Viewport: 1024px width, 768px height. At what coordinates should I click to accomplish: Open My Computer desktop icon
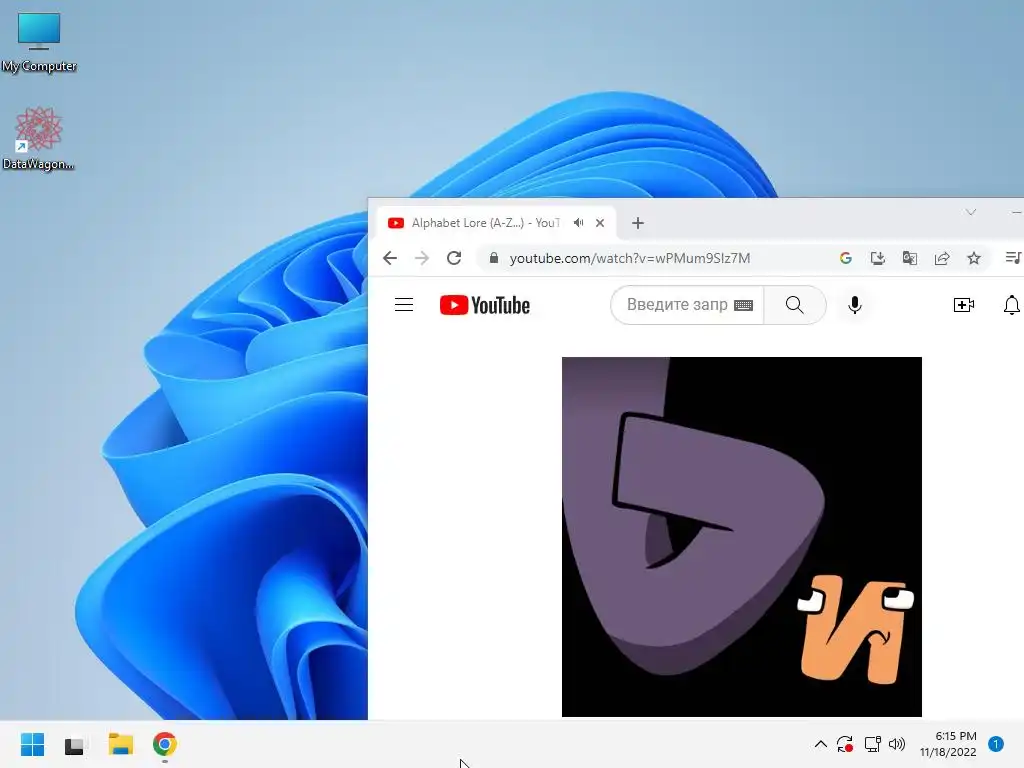pyautogui.click(x=39, y=42)
